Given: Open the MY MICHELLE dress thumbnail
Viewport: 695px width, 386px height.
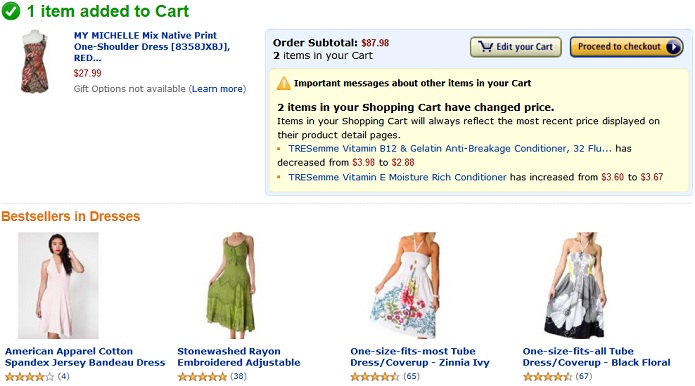Looking at the screenshot, I should point(34,62).
